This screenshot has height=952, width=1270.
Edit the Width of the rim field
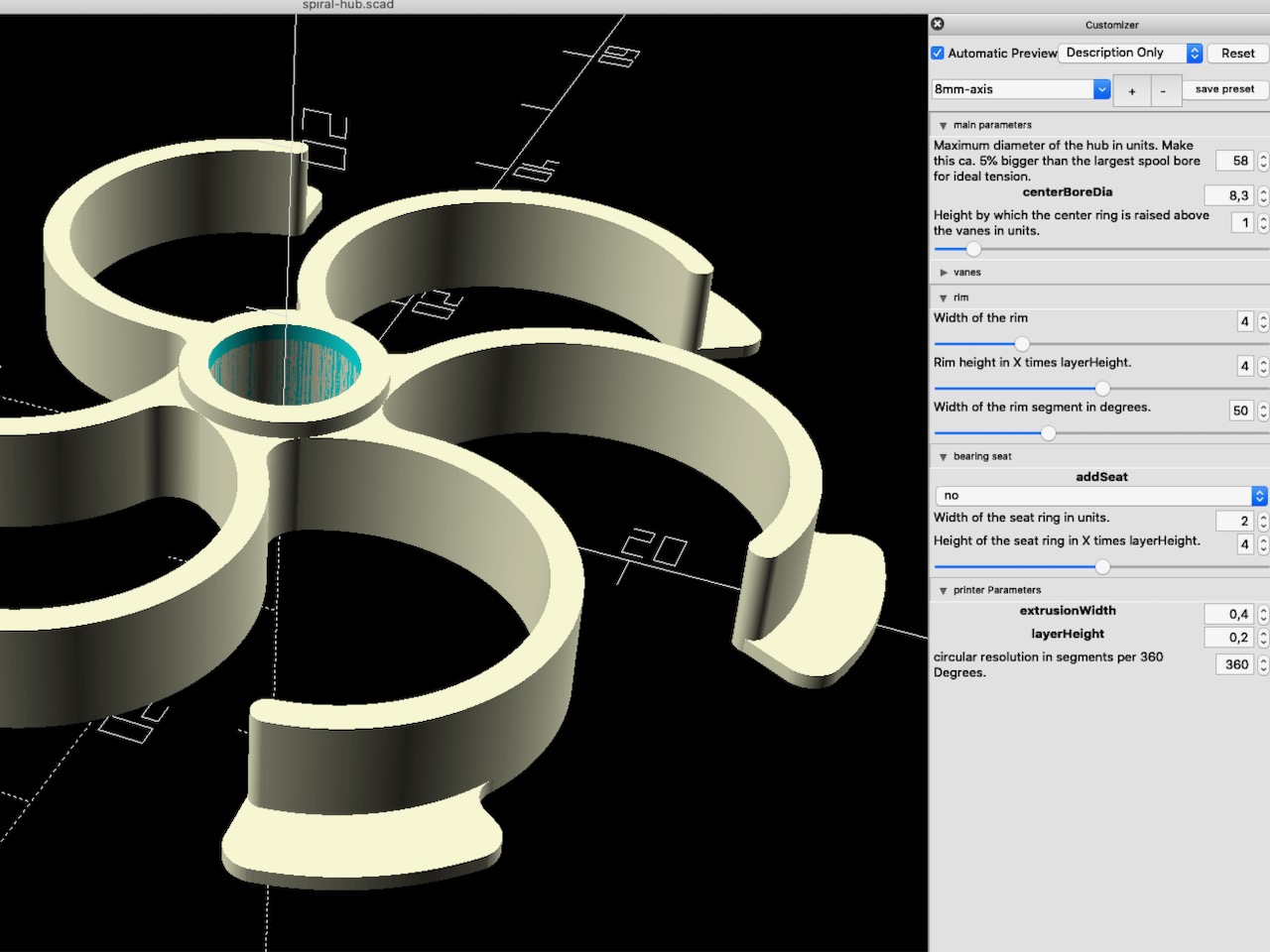click(x=1244, y=321)
